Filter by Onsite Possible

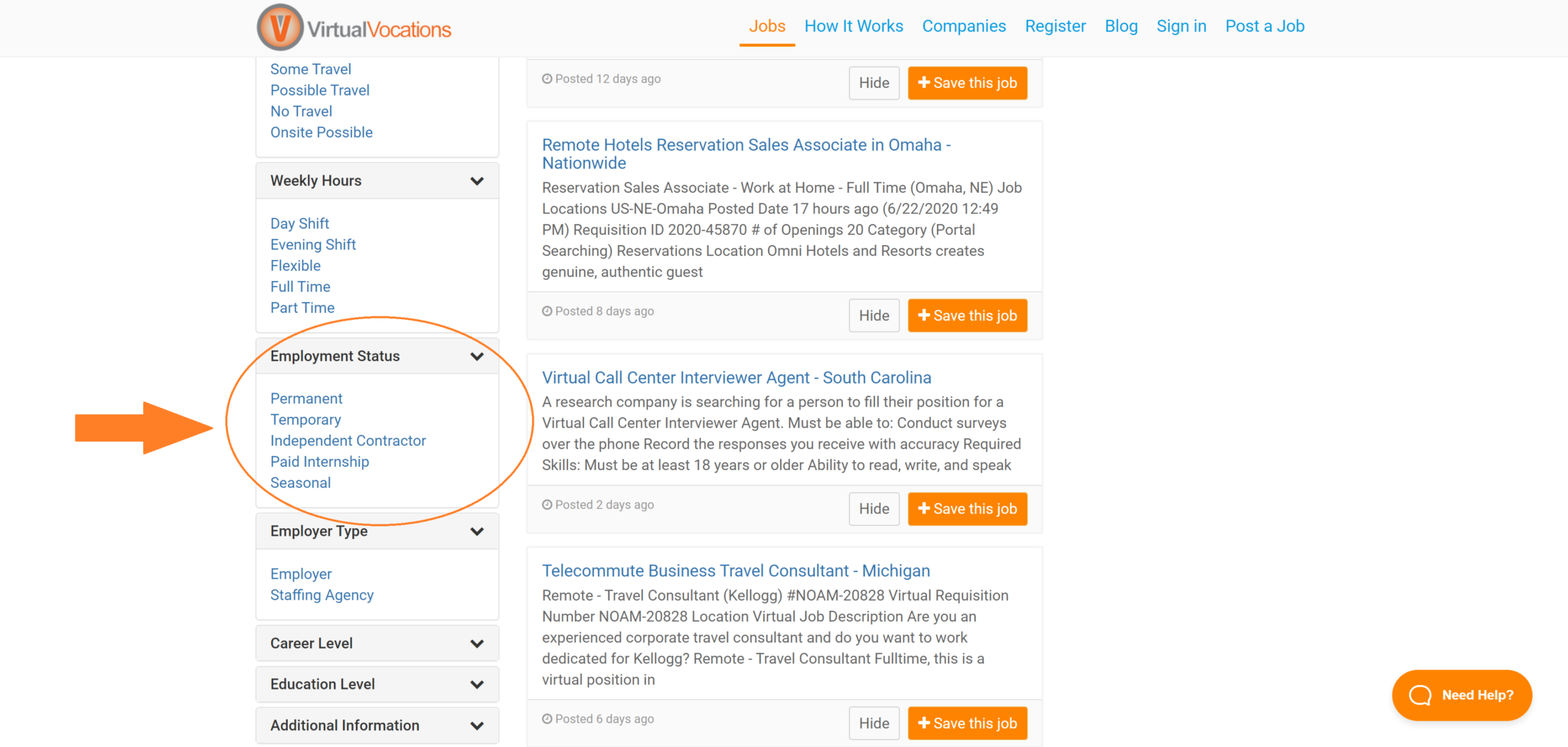[321, 132]
